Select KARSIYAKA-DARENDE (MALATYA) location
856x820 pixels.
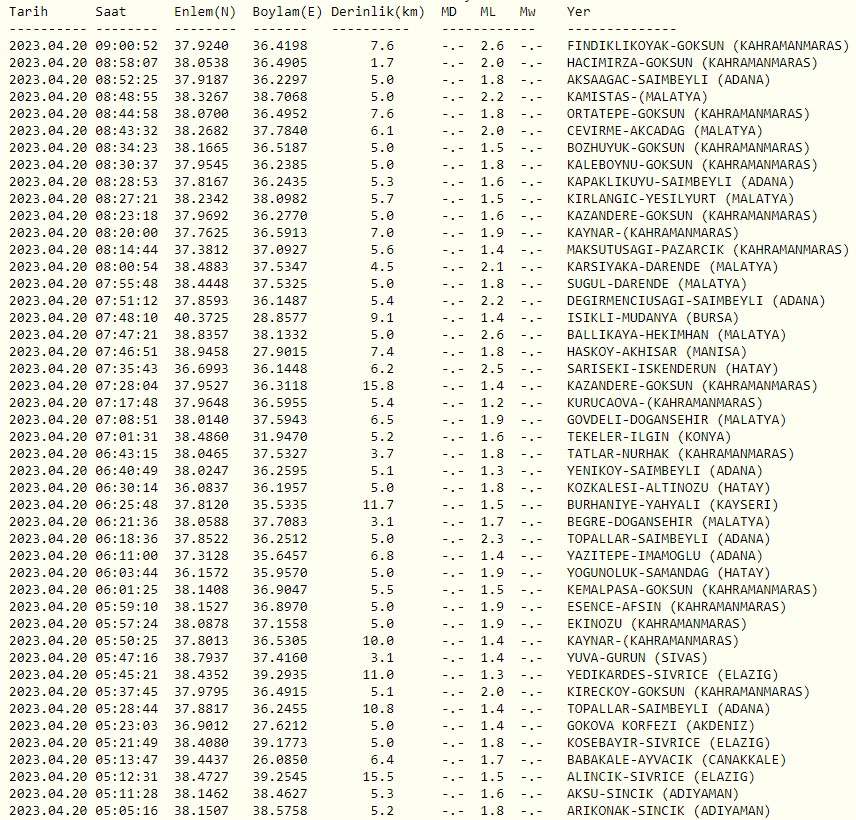[673, 266]
